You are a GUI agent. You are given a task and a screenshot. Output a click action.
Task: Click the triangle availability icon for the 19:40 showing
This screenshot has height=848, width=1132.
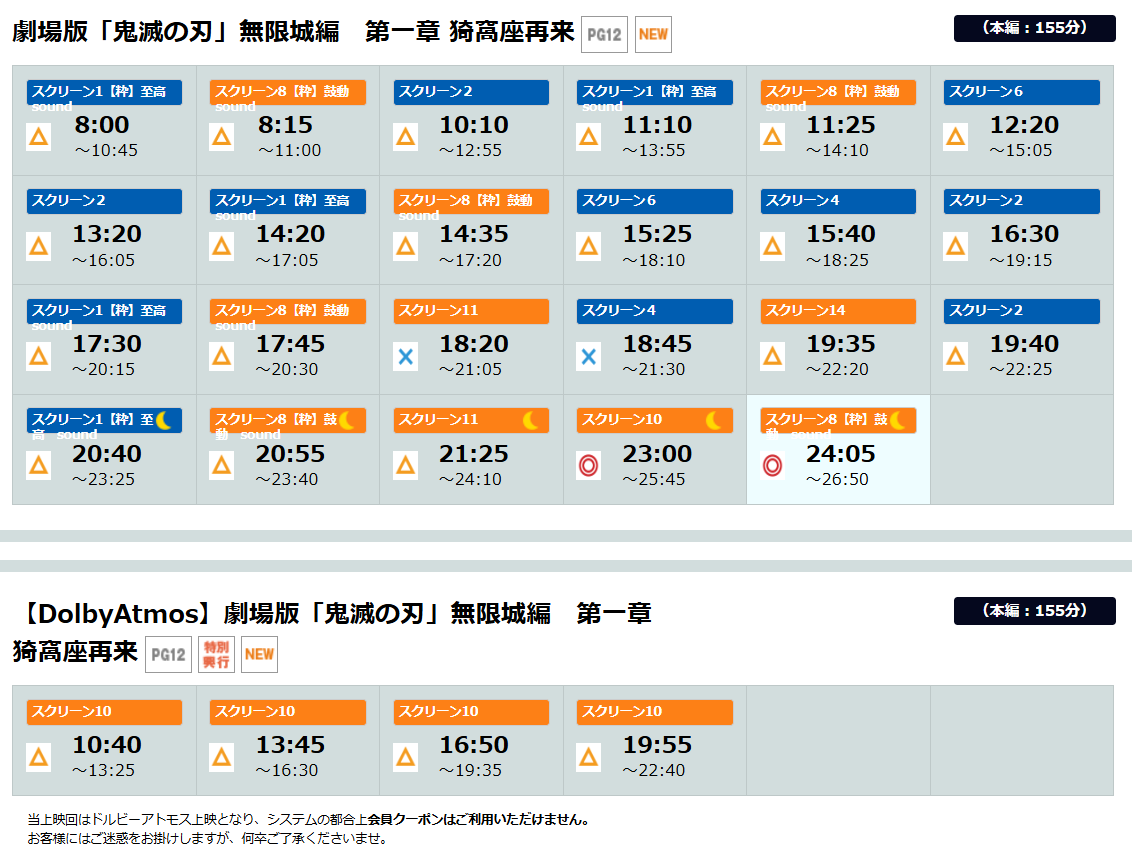coord(956,357)
